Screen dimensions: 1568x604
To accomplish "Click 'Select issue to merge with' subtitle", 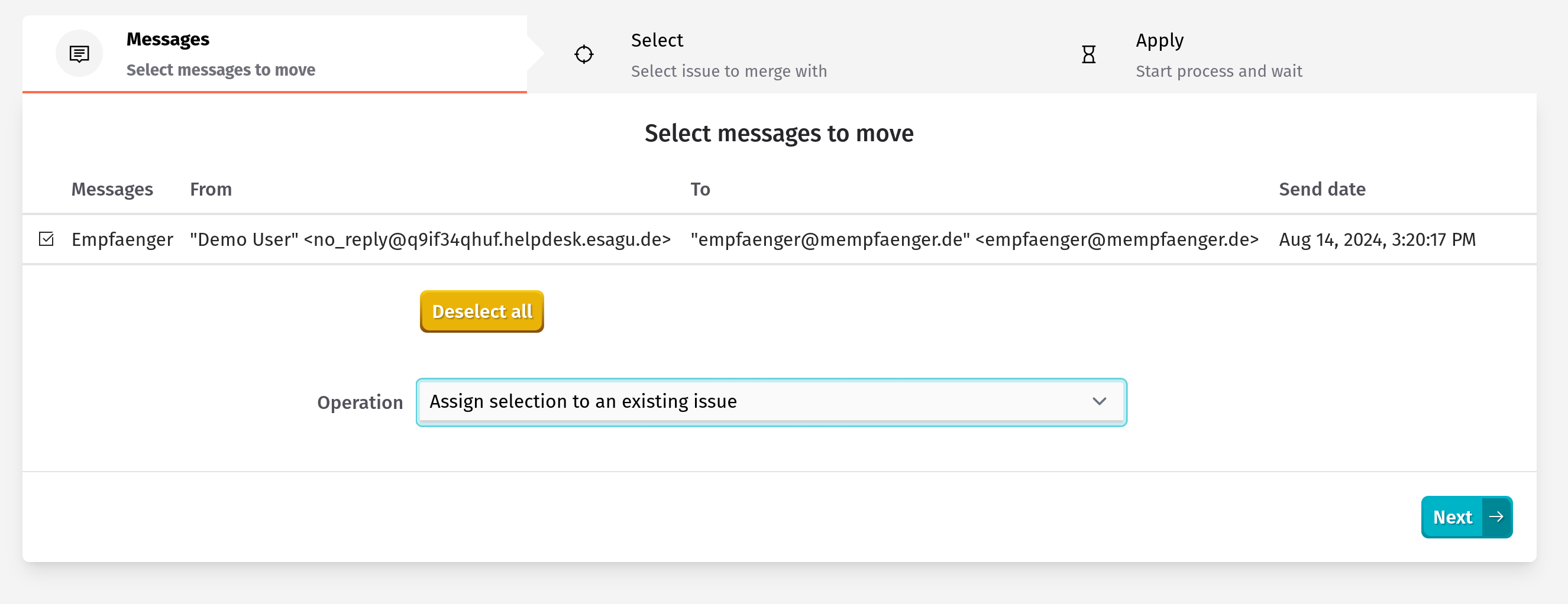I will (729, 70).
